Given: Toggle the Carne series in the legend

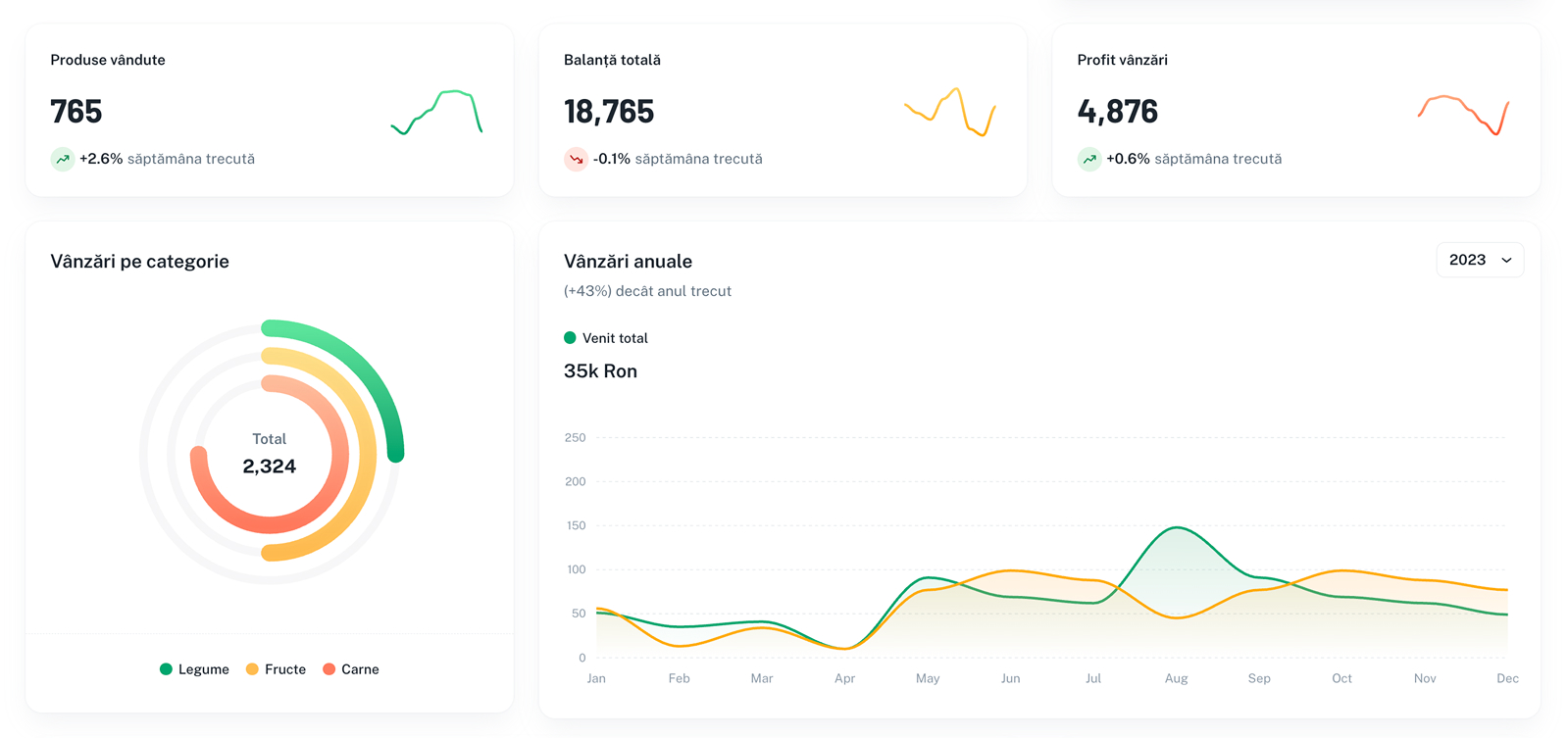Looking at the screenshot, I should tap(351, 669).
